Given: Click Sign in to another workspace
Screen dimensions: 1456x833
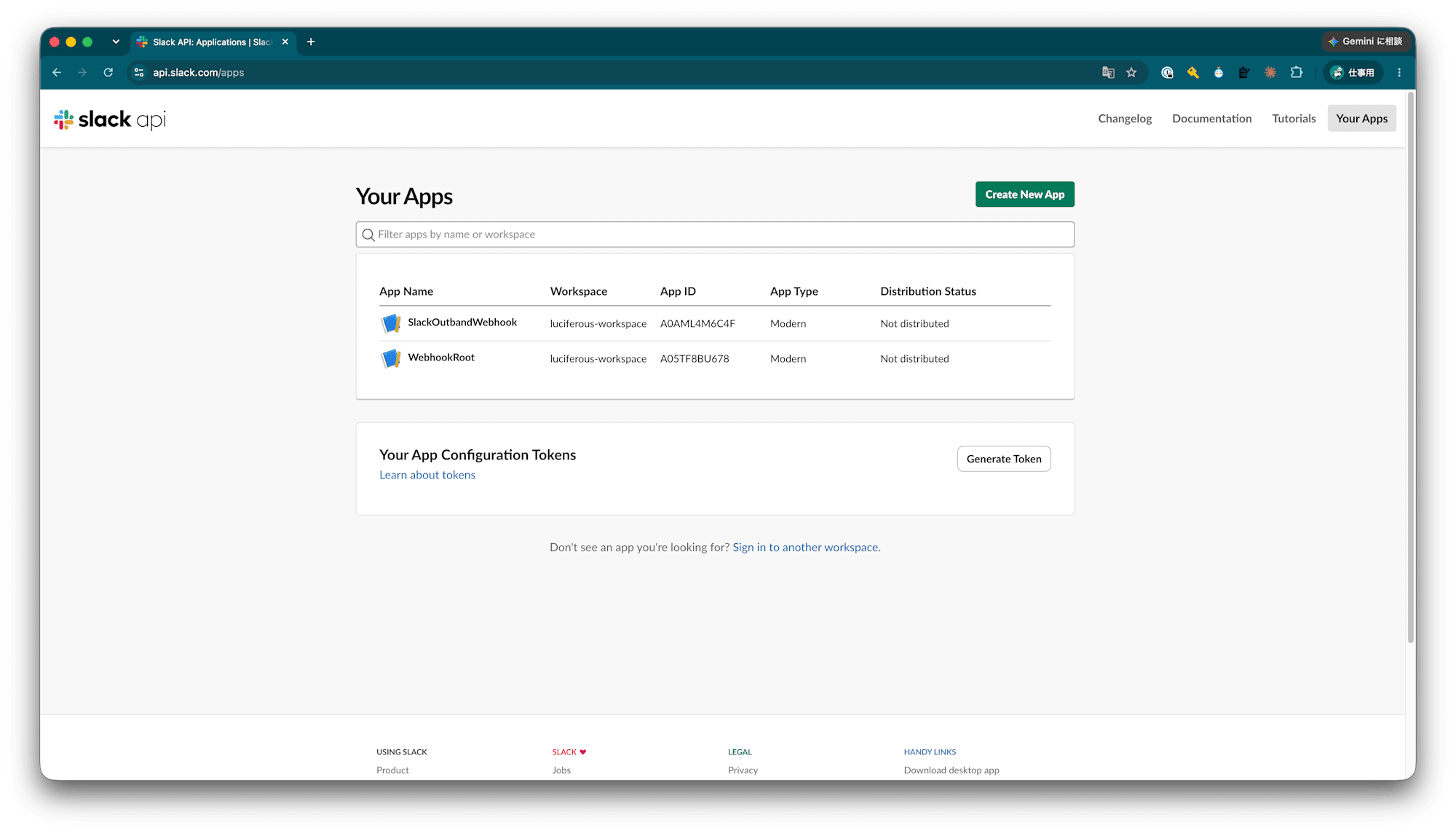Looking at the screenshot, I should coord(806,548).
